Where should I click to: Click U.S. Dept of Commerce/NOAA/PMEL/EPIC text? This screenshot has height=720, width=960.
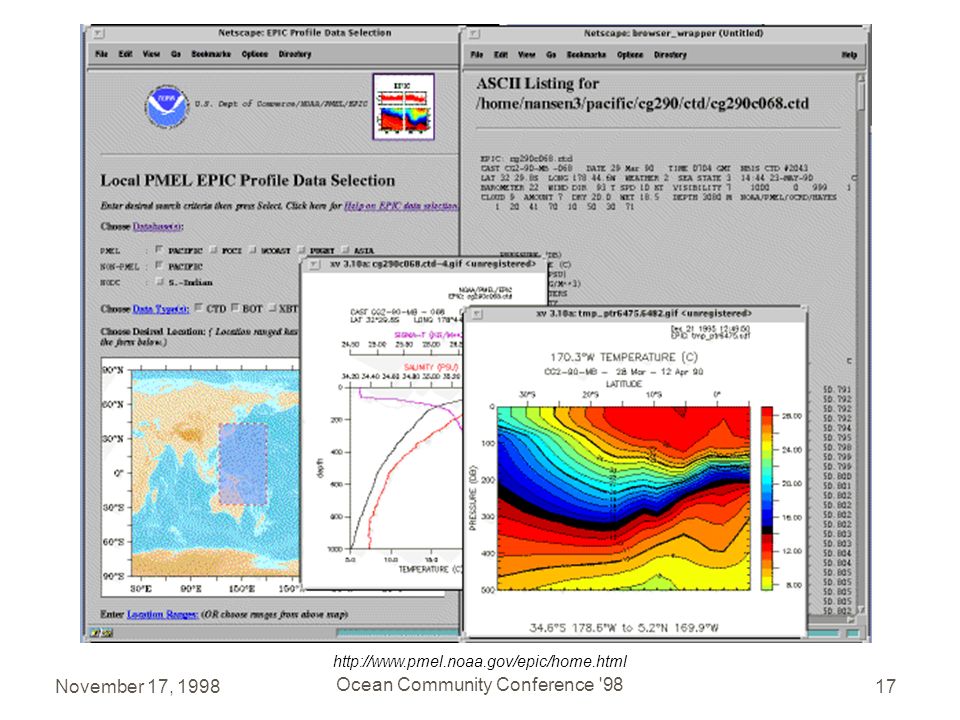click(281, 104)
